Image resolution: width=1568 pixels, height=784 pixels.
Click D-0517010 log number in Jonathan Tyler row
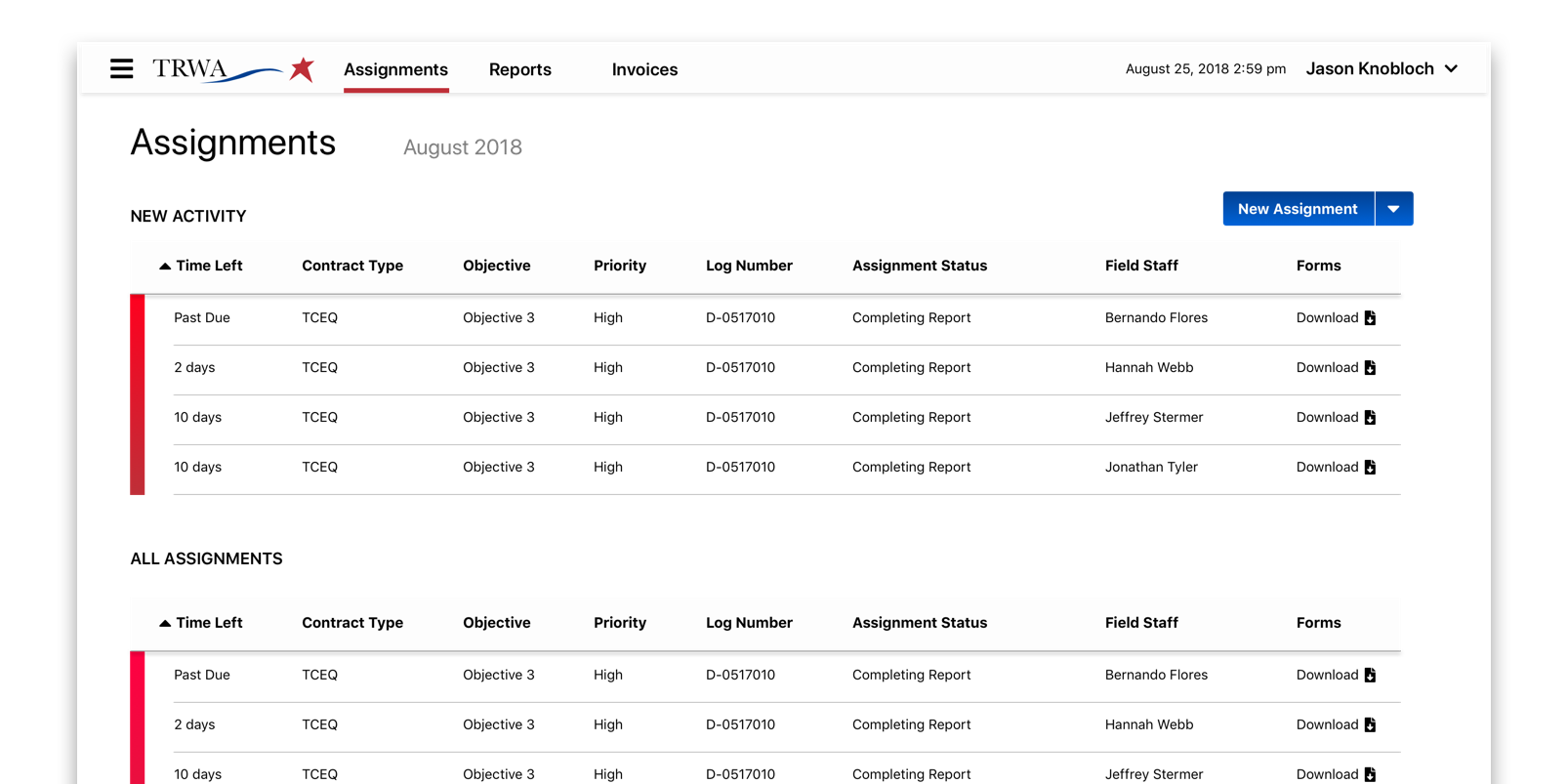pos(740,468)
